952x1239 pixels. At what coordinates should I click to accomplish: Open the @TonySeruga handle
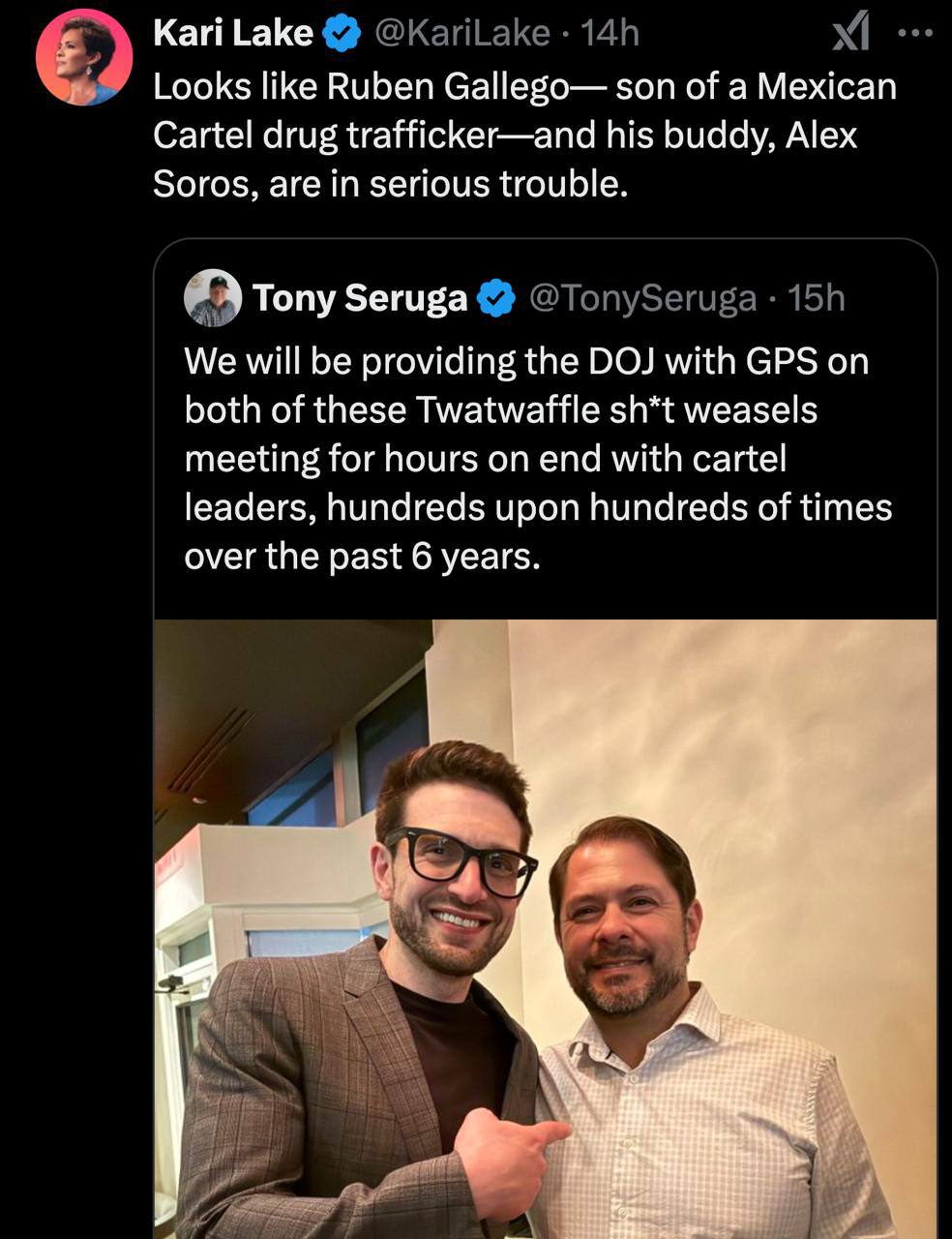pos(641,297)
